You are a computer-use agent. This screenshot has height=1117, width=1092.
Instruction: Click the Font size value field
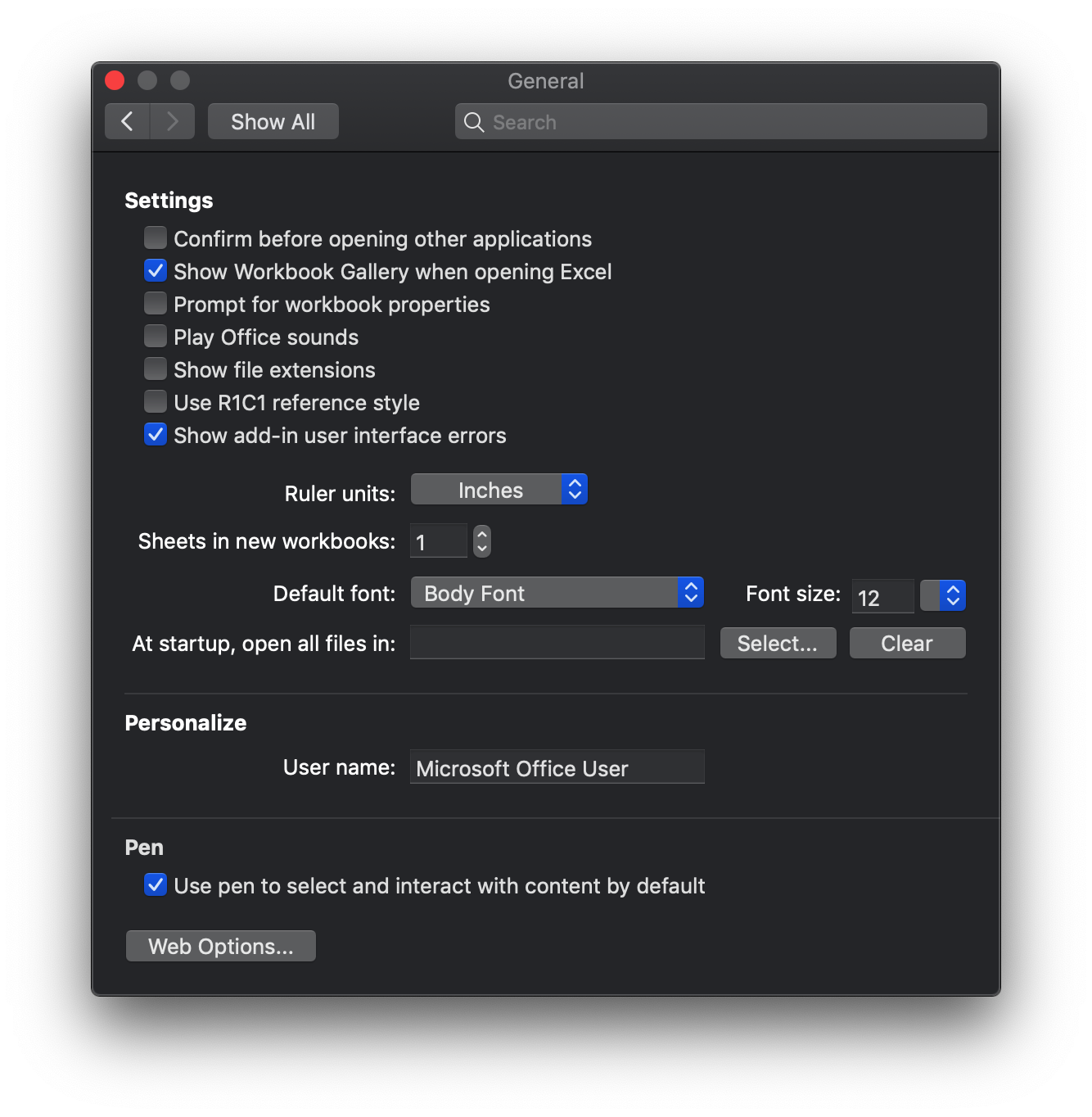pyautogui.click(x=882, y=596)
